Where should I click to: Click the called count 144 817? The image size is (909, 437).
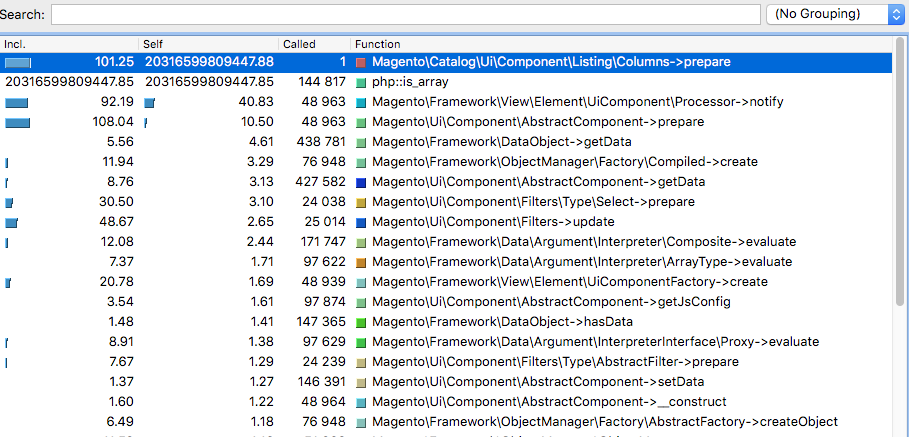322,82
